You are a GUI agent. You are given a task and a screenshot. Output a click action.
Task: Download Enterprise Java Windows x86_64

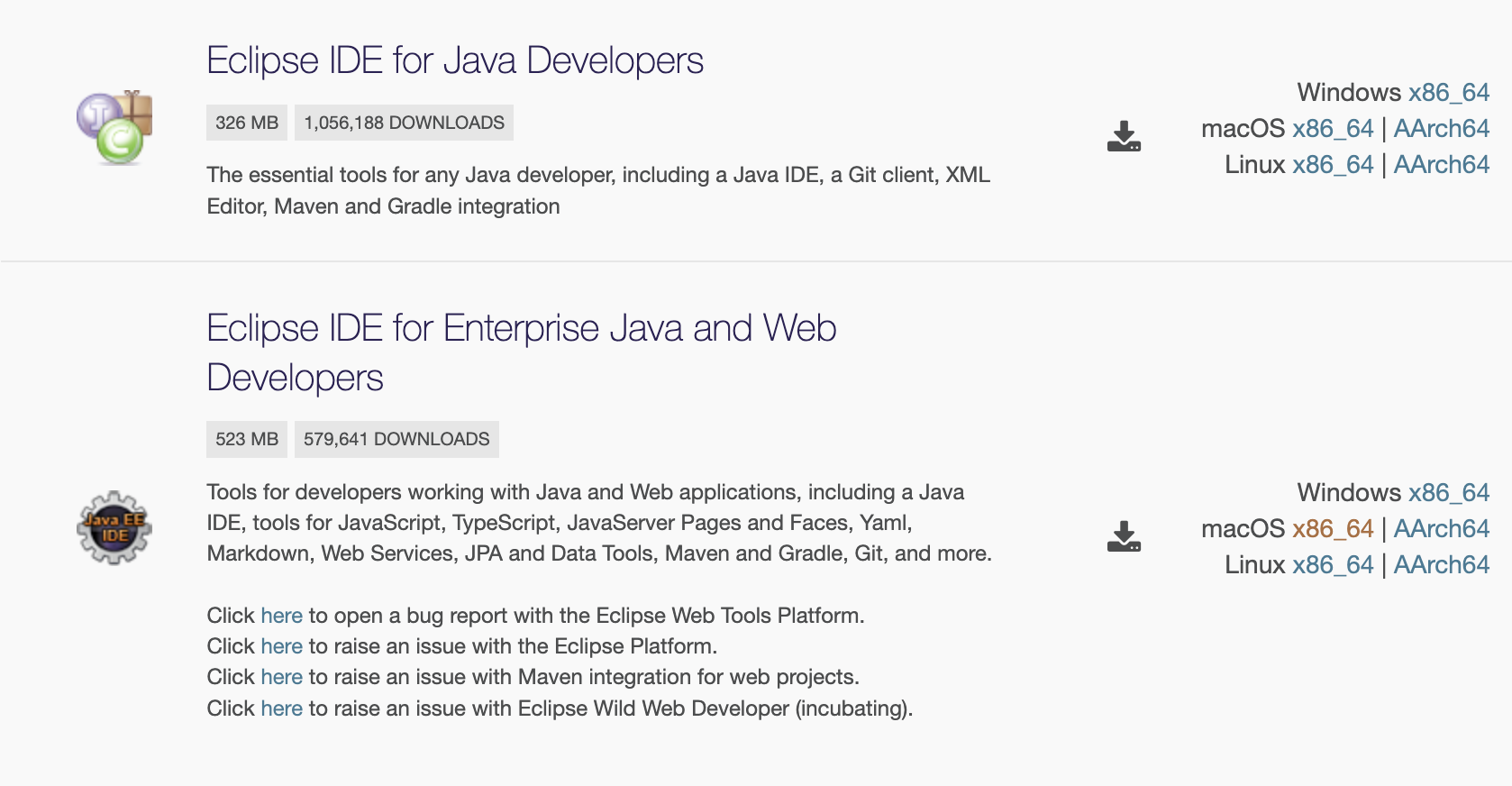click(x=1449, y=492)
